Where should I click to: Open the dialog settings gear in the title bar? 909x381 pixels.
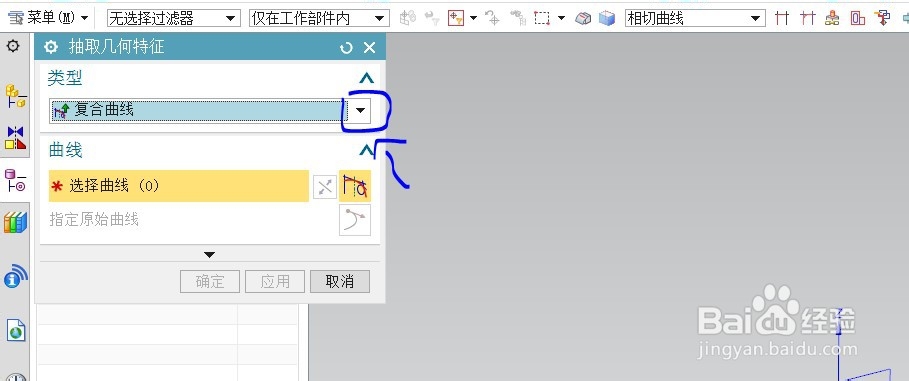(x=51, y=48)
